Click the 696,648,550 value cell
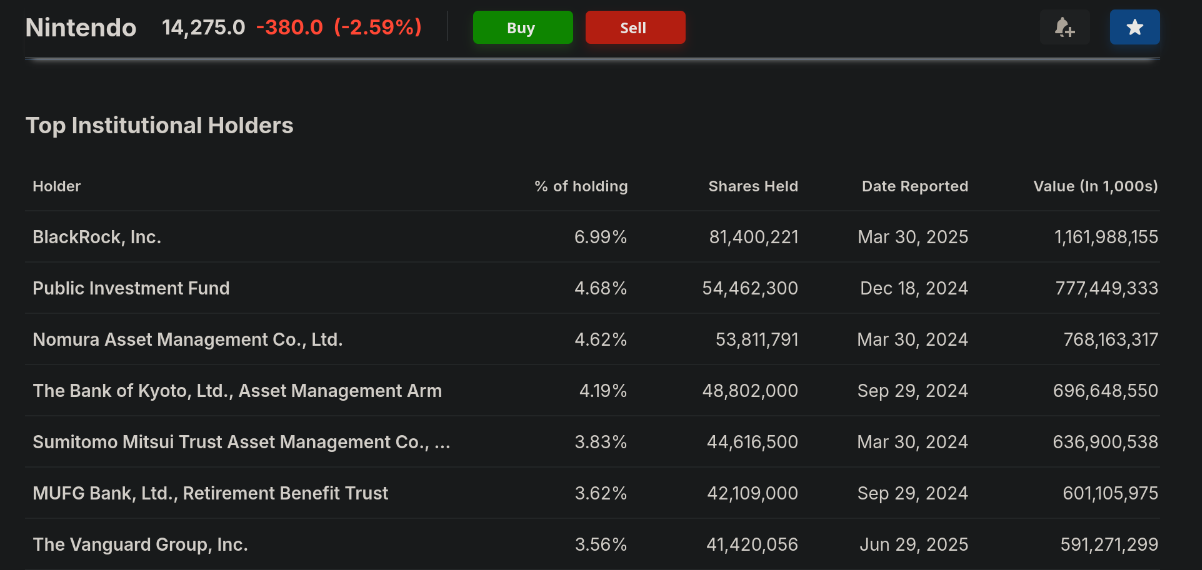 (1106, 391)
